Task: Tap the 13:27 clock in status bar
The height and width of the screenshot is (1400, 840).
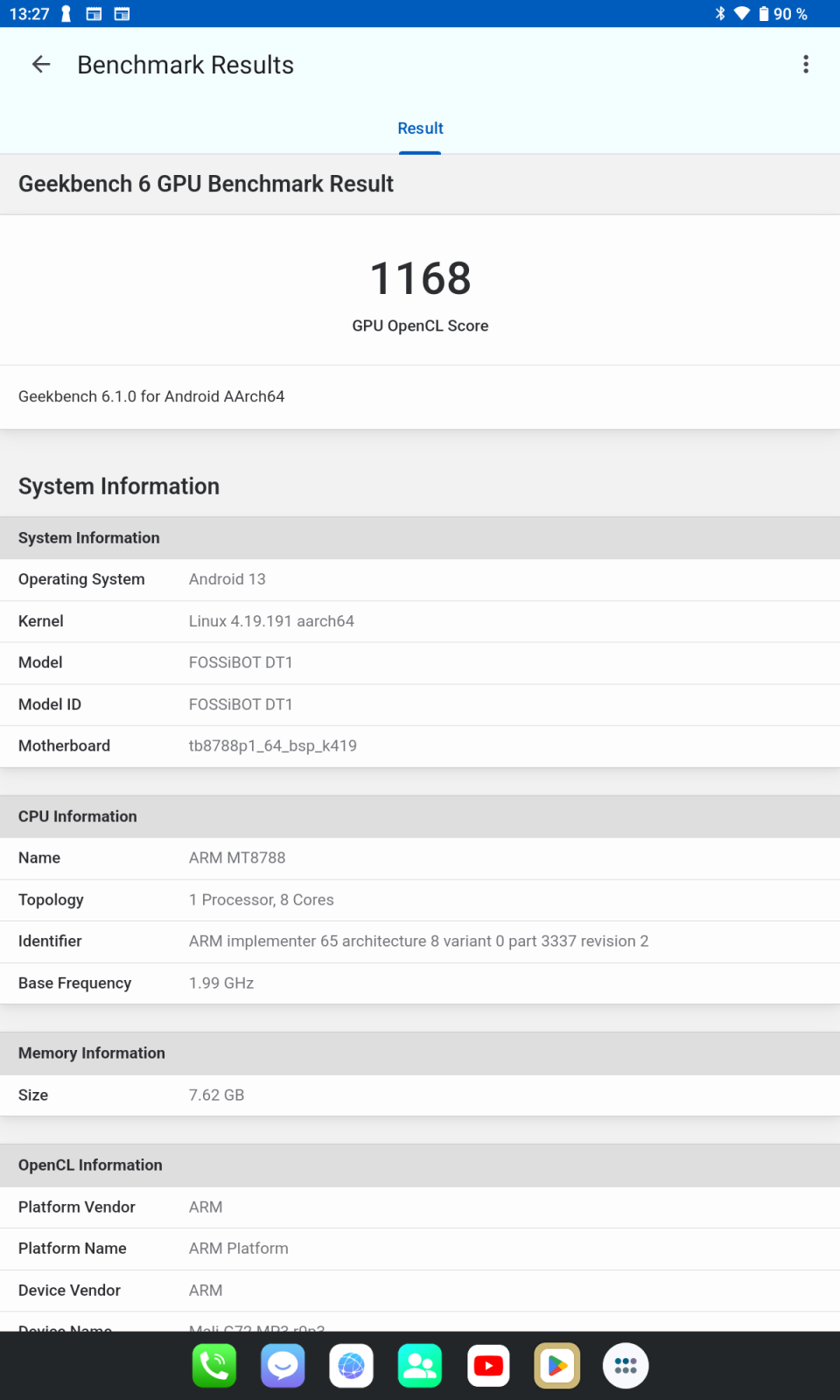Action: coord(30,14)
